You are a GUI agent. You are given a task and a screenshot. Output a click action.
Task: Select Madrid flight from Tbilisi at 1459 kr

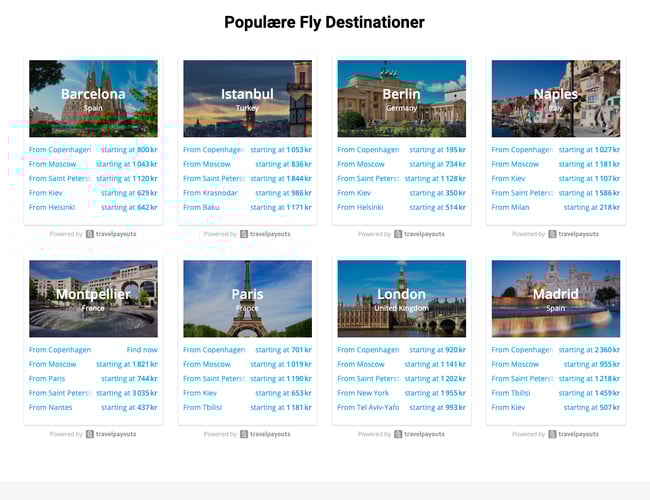(555, 393)
